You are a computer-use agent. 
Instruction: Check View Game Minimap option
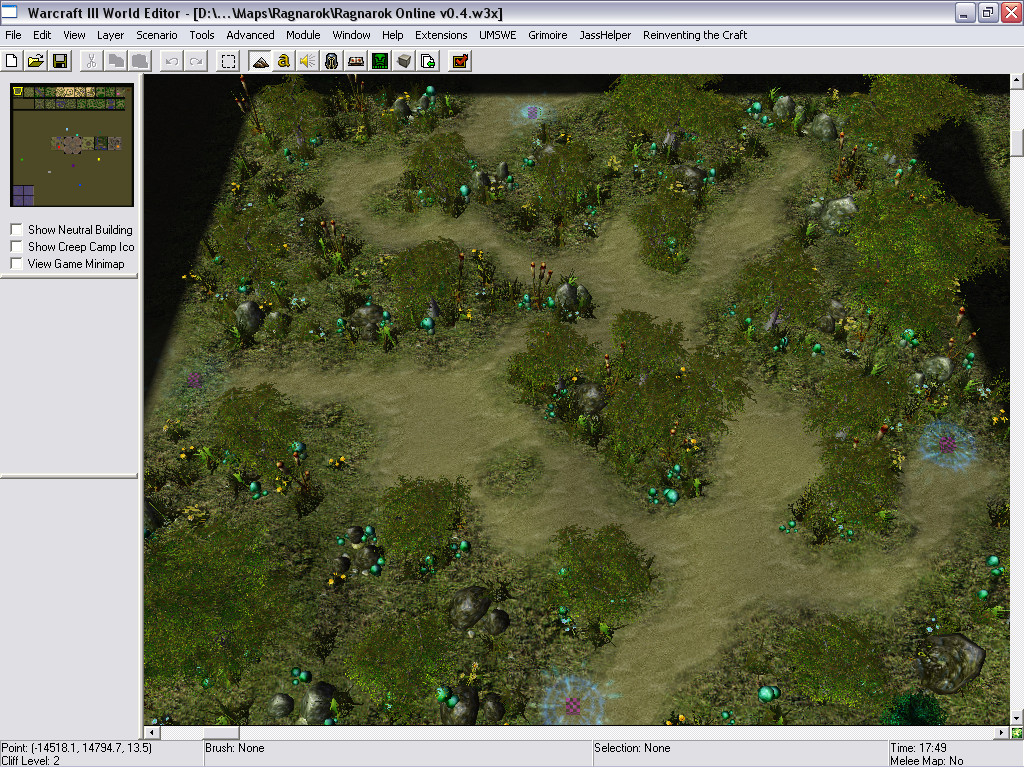[x=17, y=264]
